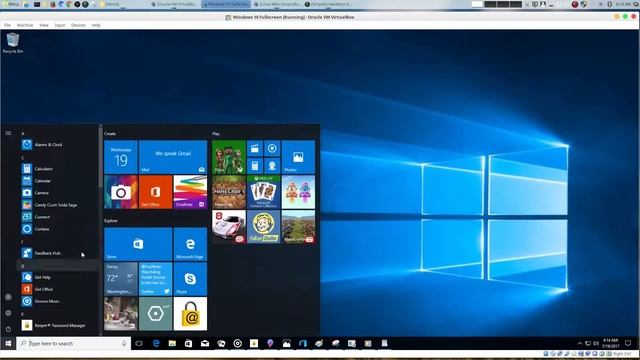Open the VirtualBox Devices menu
The image size is (640, 360).
[78, 25]
